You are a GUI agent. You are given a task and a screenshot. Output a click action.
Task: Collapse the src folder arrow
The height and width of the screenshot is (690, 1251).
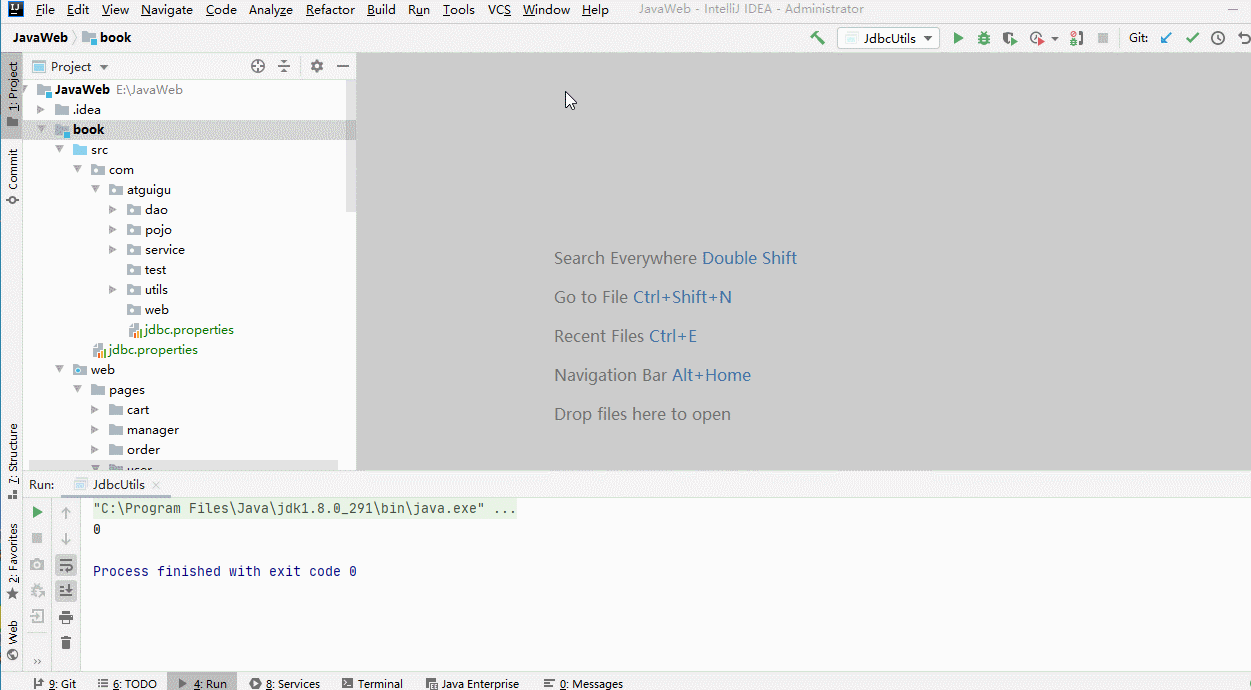[59, 150]
